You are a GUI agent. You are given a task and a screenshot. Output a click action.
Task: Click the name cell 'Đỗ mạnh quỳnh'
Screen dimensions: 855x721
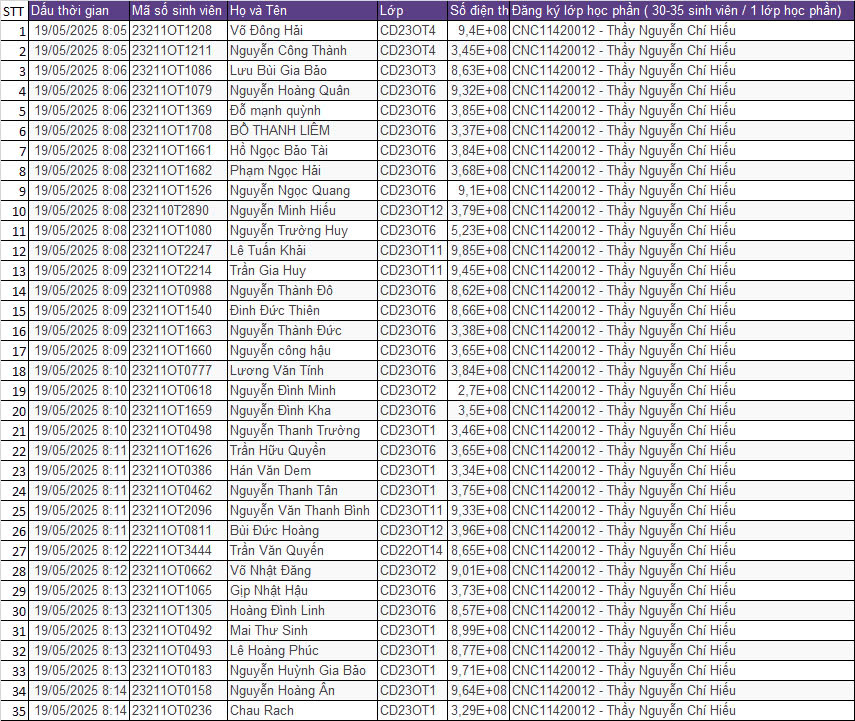pos(302,111)
